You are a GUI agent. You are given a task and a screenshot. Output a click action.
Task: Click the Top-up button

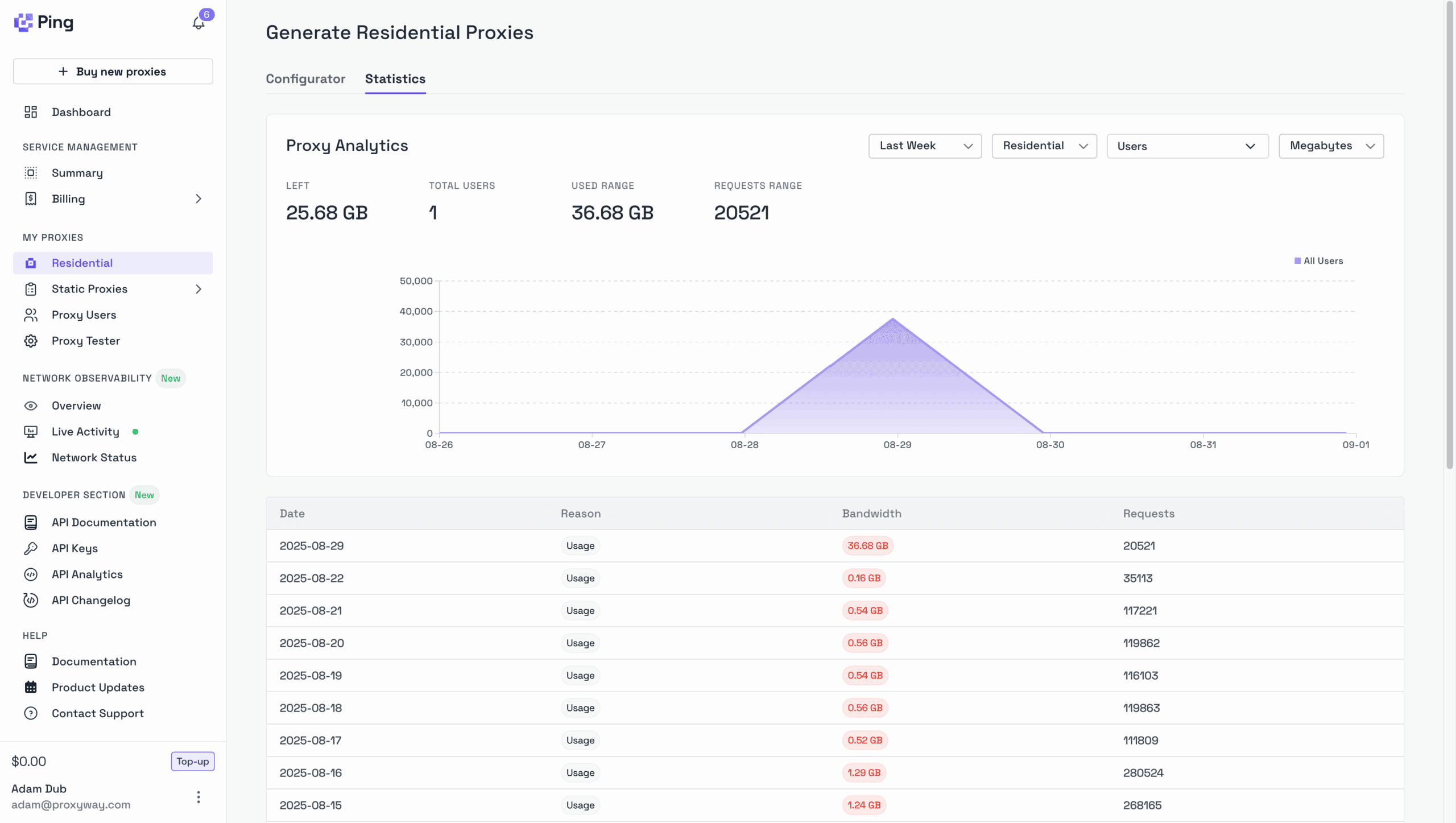click(x=192, y=762)
